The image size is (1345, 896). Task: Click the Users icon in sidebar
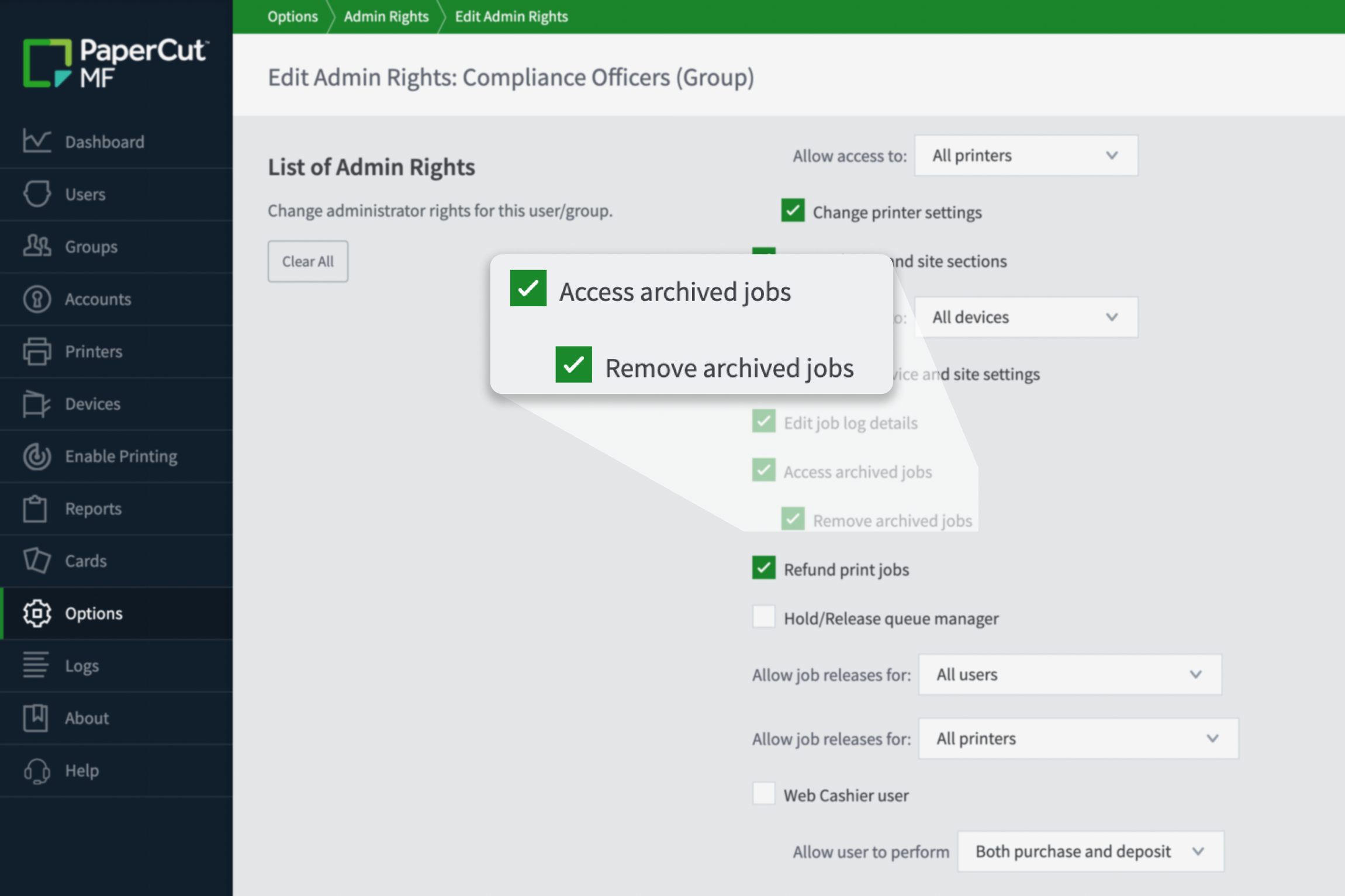coord(37,193)
